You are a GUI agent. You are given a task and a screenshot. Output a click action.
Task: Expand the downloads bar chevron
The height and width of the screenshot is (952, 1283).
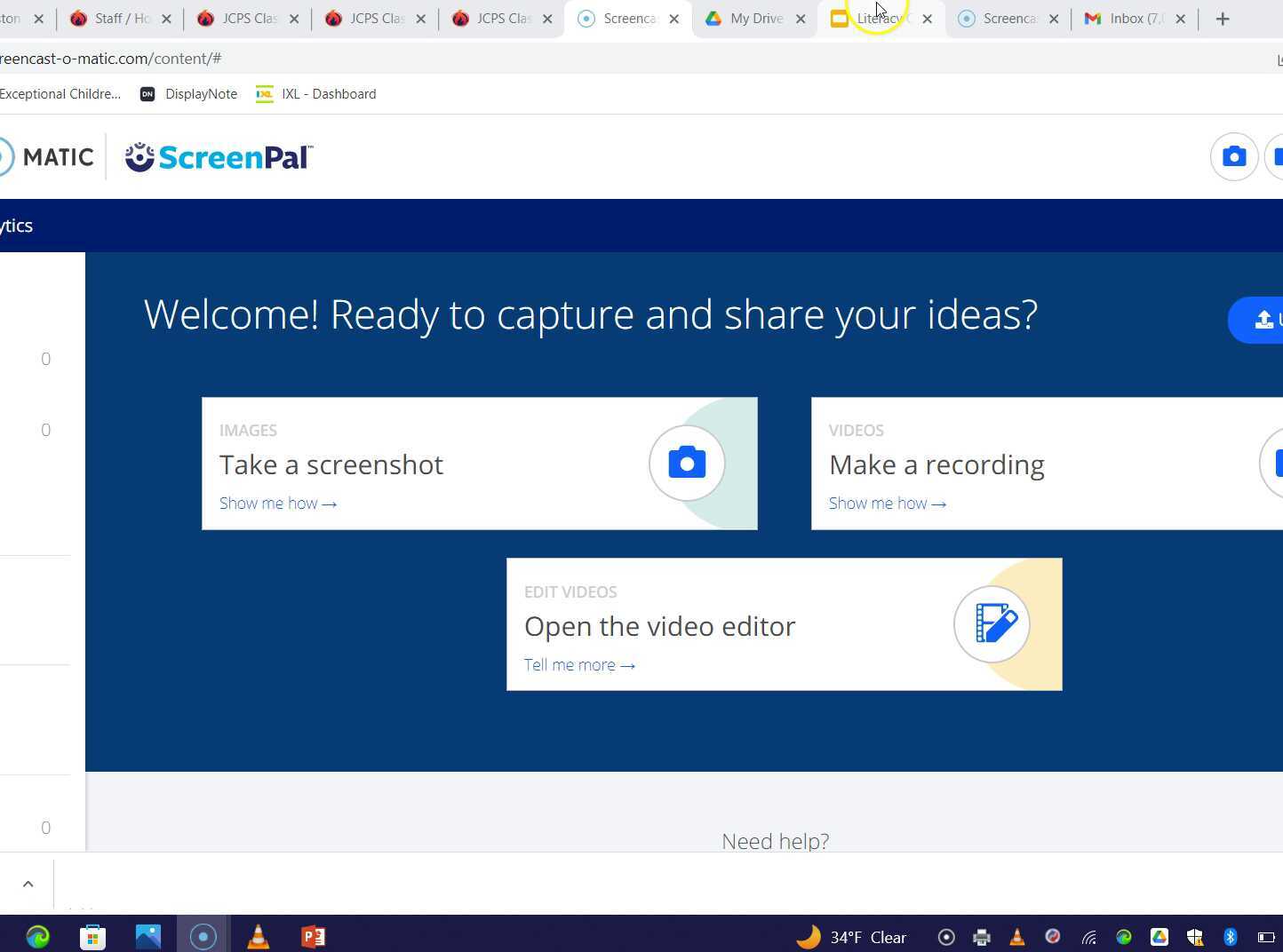point(28,884)
